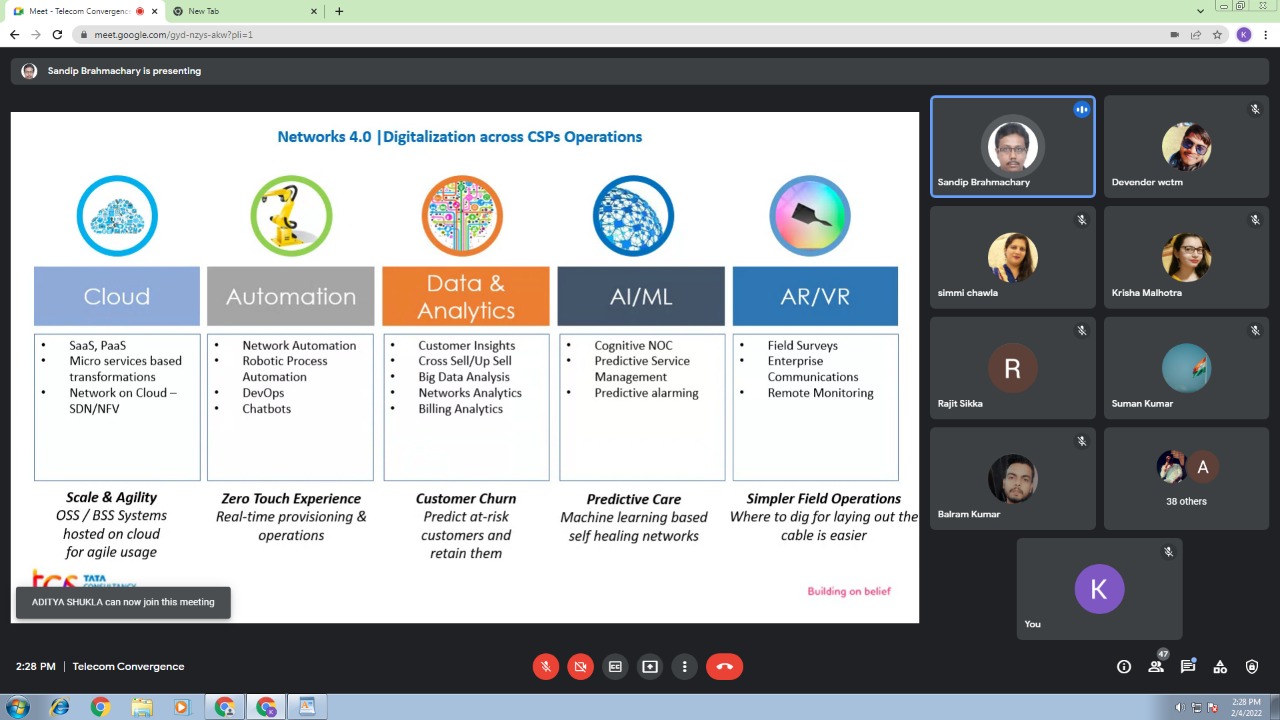Open Internet Explorer from the taskbar
Screen dimensions: 1280x720
(x=59, y=707)
